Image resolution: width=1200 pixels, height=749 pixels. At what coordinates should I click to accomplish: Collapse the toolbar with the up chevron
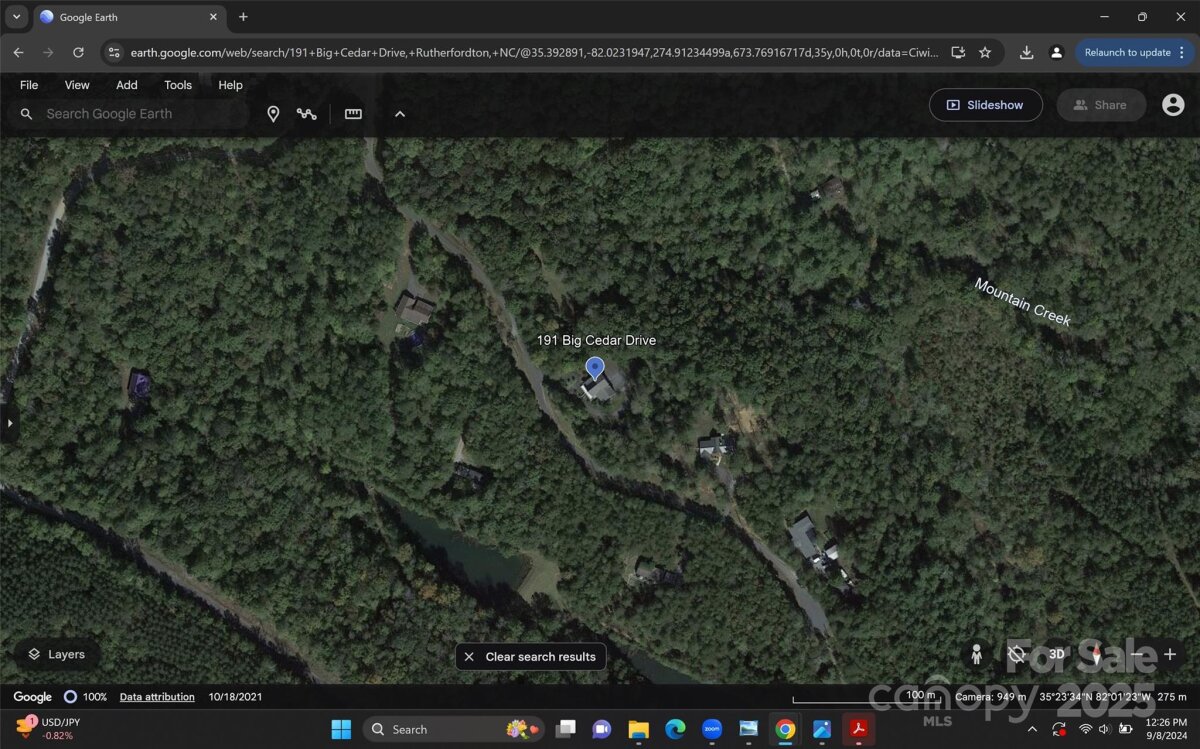(x=400, y=114)
